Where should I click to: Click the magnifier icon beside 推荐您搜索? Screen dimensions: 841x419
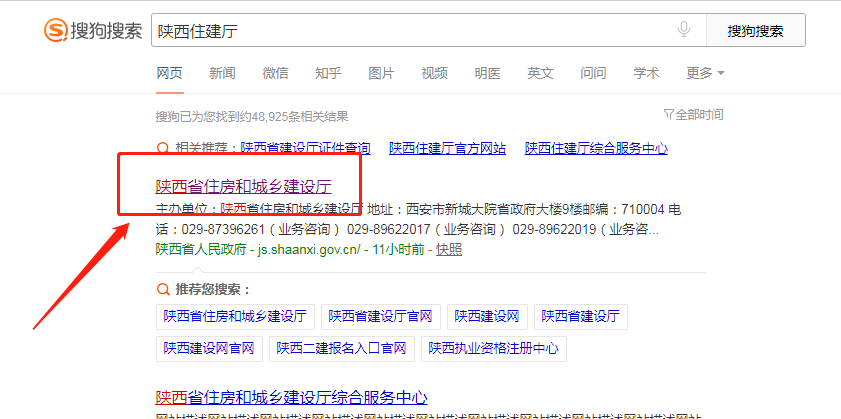tap(163, 290)
